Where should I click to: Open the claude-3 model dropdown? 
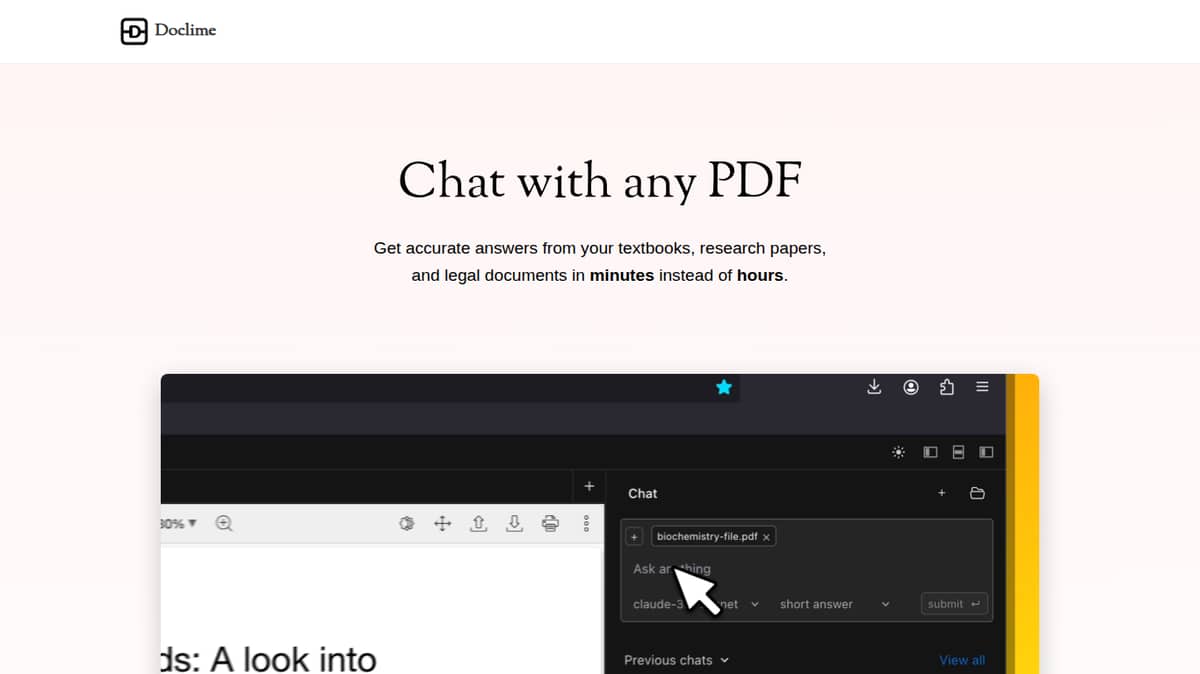pyautogui.click(x=696, y=604)
